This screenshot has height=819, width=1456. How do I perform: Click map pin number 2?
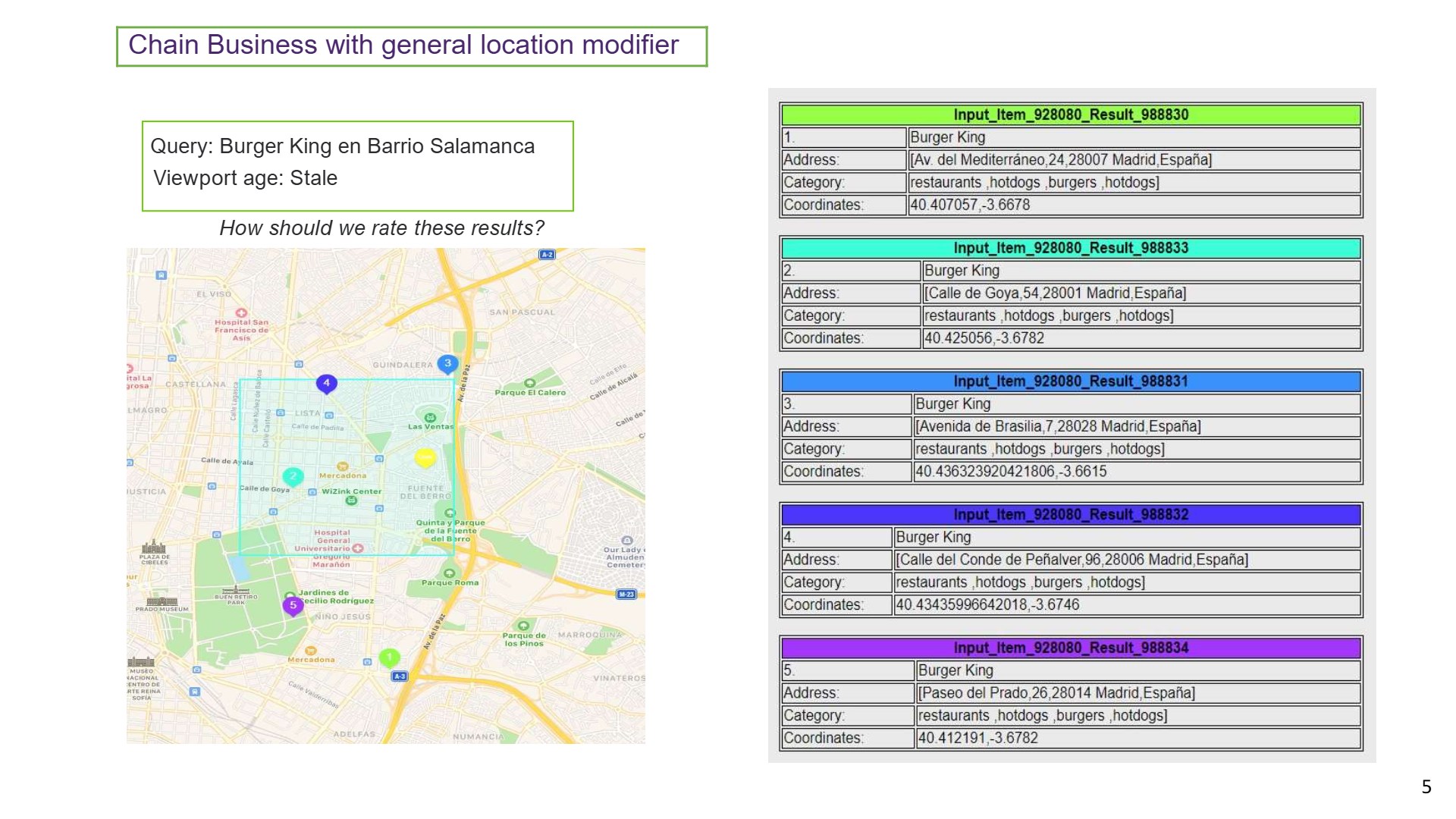coord(293,476)
